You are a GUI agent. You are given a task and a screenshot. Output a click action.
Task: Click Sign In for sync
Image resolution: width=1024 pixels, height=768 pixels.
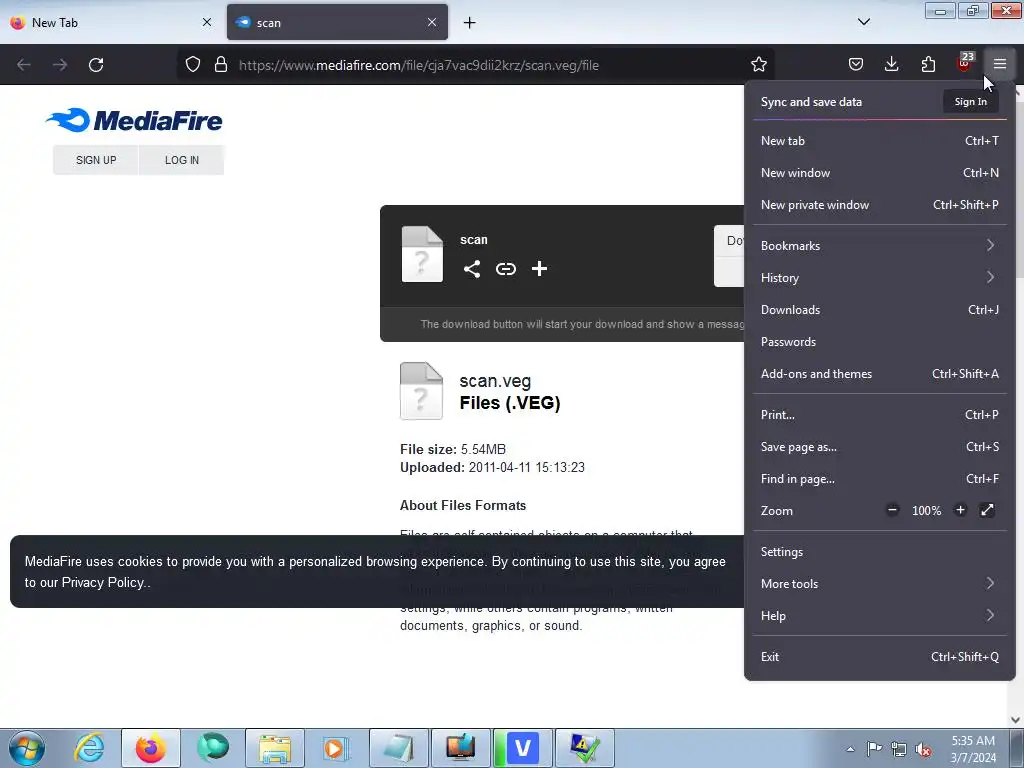[x=970, y=101]
